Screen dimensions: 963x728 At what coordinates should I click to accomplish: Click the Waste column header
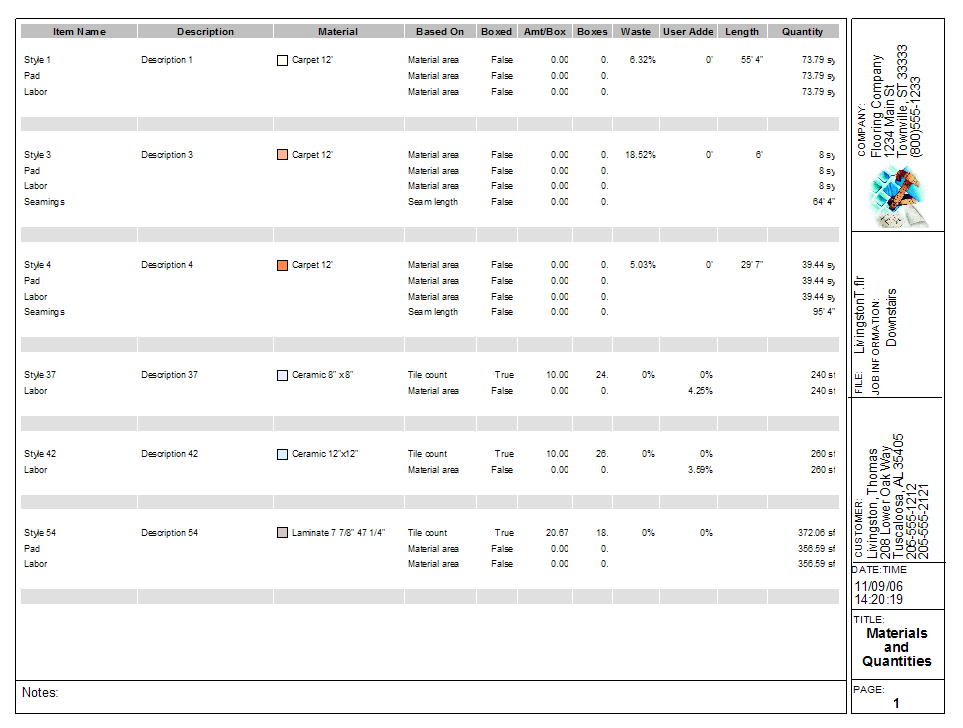coord(635,32)
